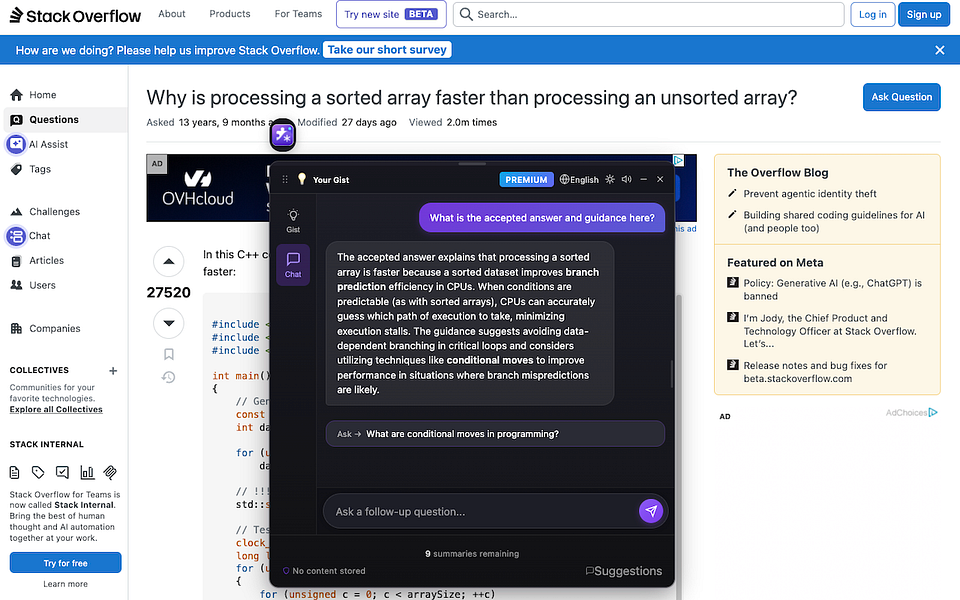Open Policy: Generative AI is banned post

[833, 290]
